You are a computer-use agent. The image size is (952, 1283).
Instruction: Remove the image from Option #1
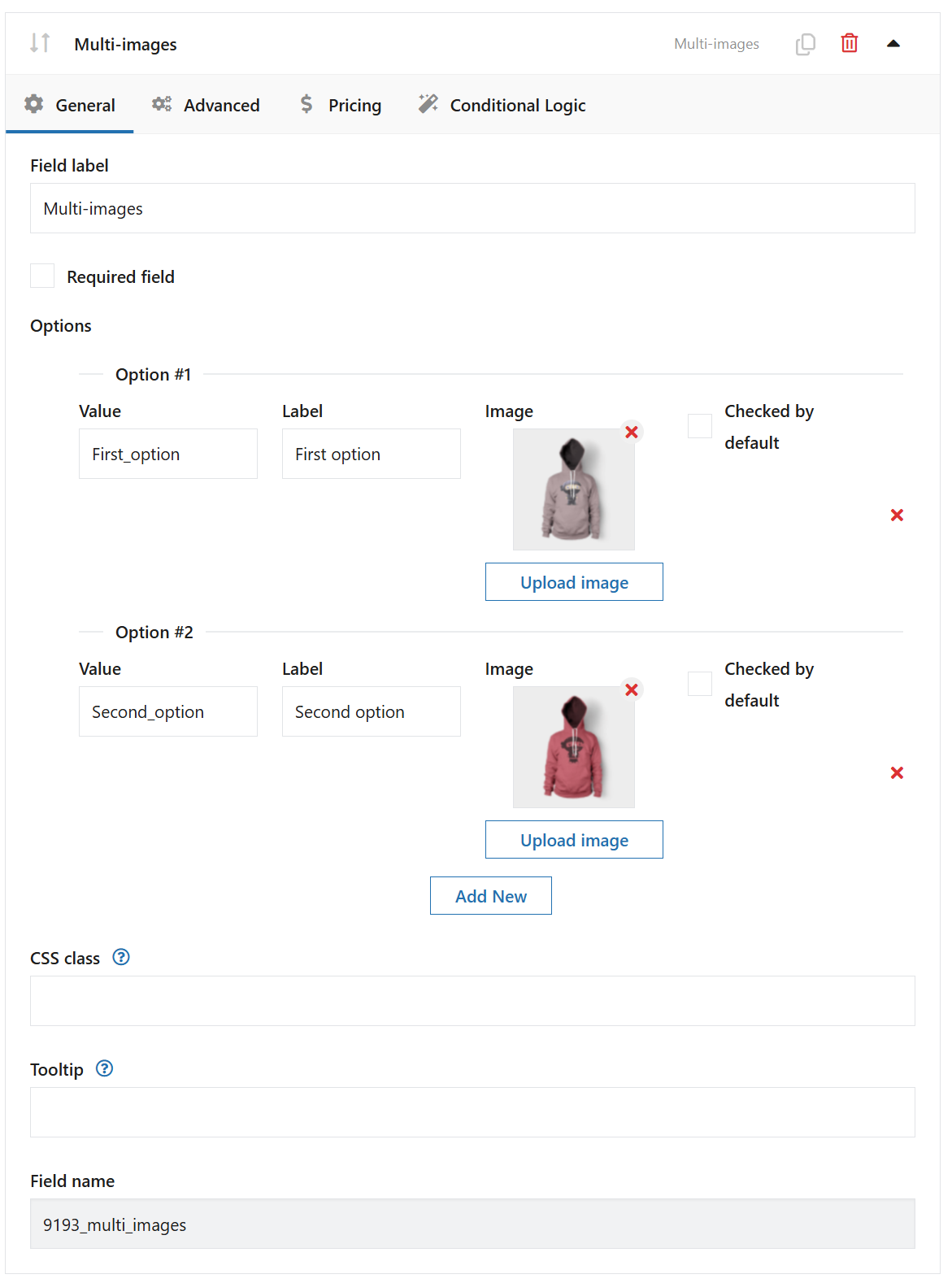click(x=632, y=432)
